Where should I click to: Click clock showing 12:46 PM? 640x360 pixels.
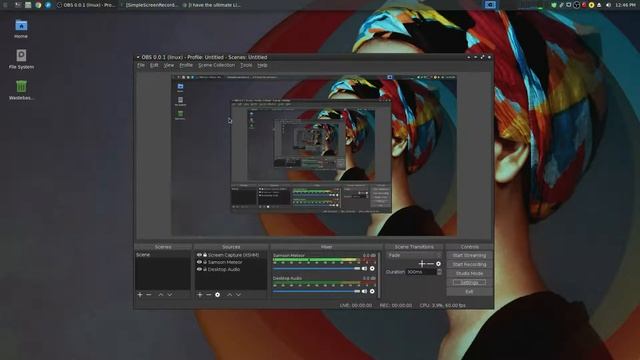tap(625, 5)
